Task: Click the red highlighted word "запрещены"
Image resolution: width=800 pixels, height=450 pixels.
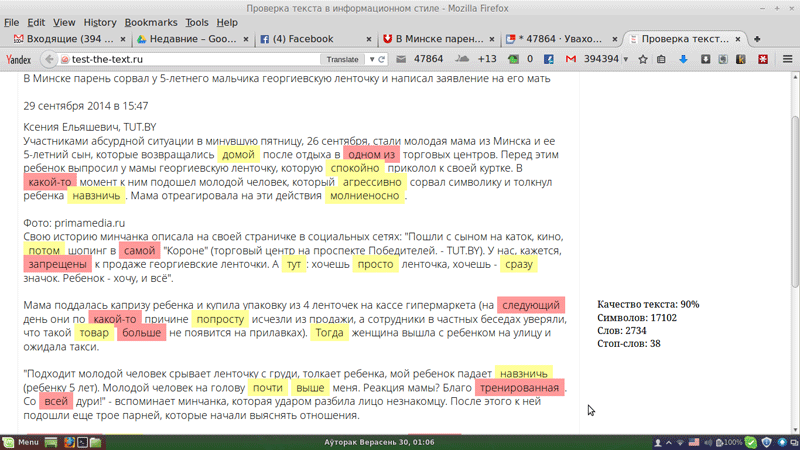Action: [x=57, y=265]
